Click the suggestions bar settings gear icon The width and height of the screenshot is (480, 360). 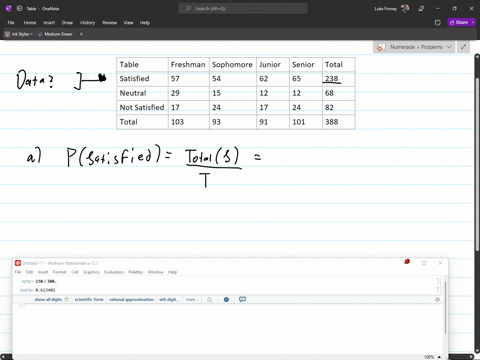click(437, 299)
